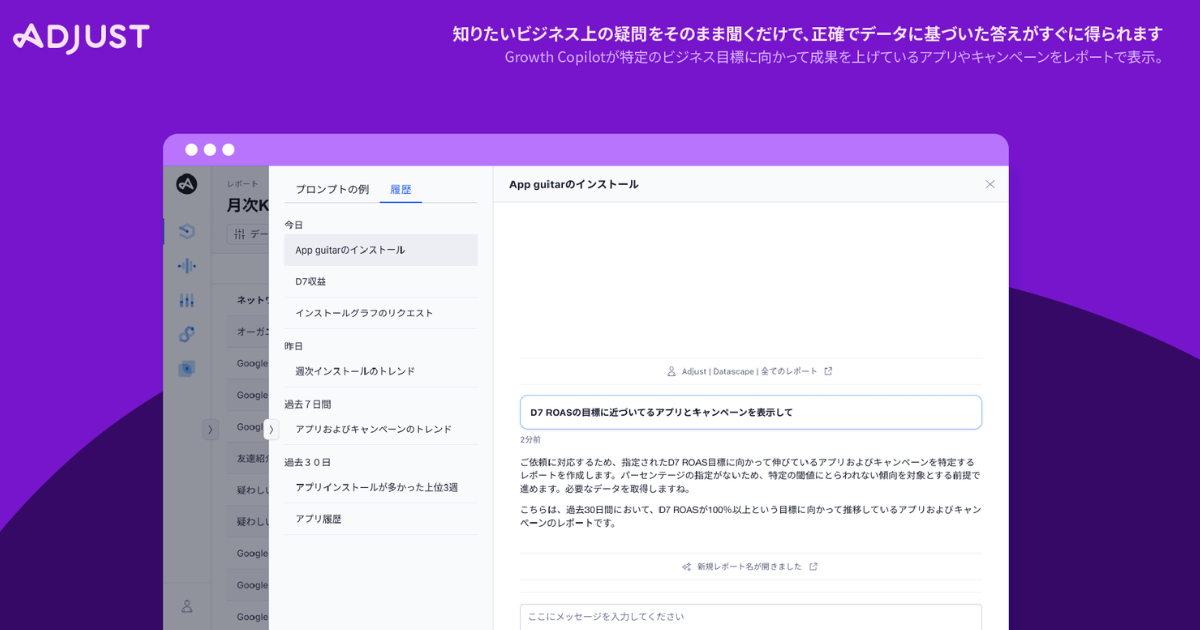This screenshot has height=630, width=1200.
Task: Close the App guitarのインストール panel
Action: click(990, 184)
